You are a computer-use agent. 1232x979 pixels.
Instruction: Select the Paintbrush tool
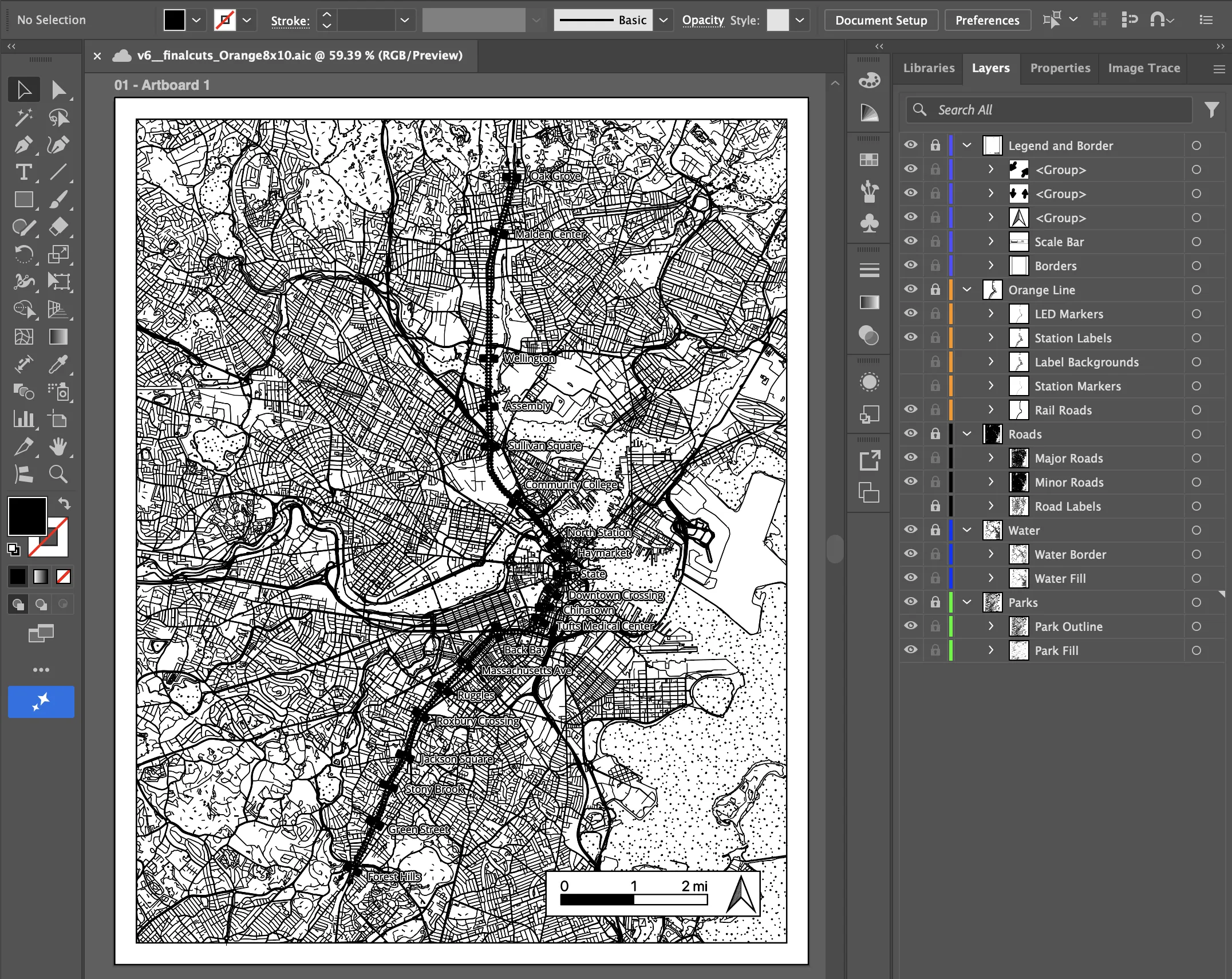(58, 199)
